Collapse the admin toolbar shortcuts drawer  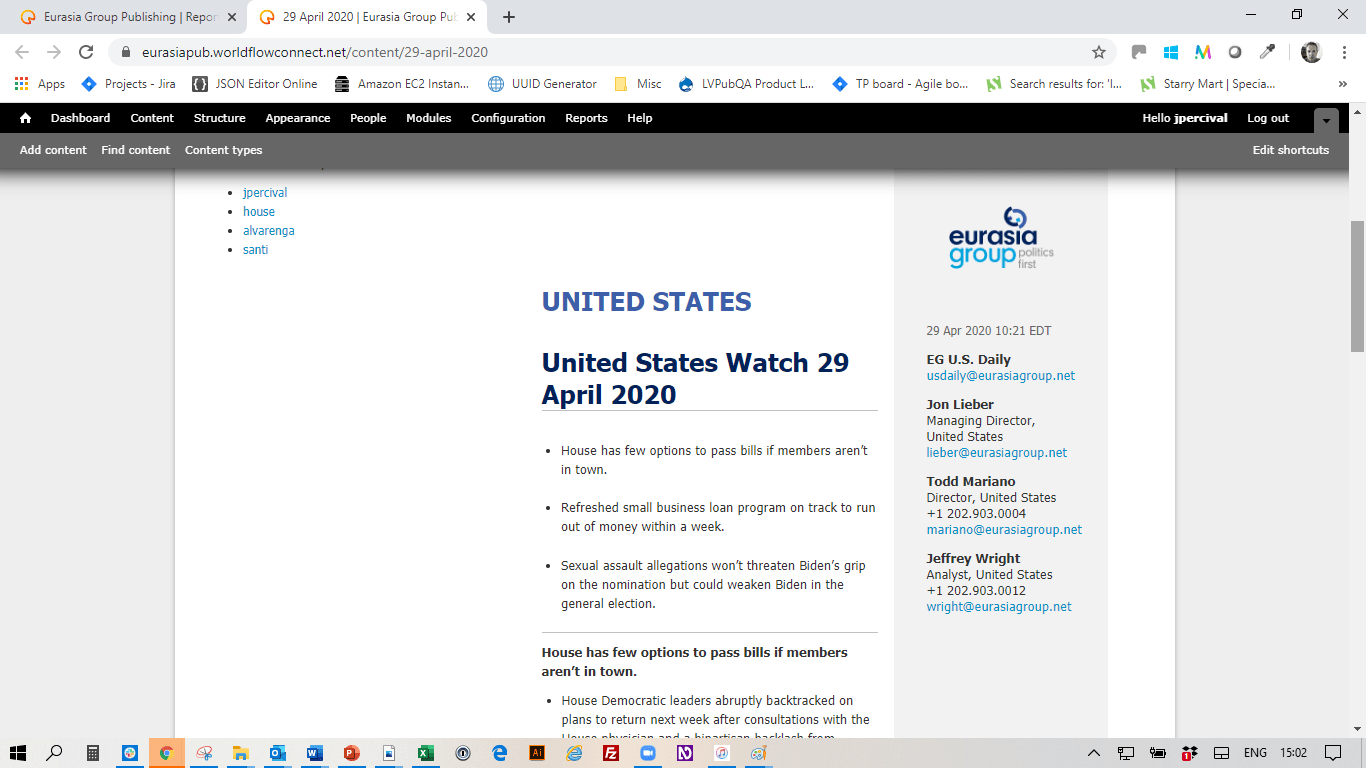(1326, 119)
